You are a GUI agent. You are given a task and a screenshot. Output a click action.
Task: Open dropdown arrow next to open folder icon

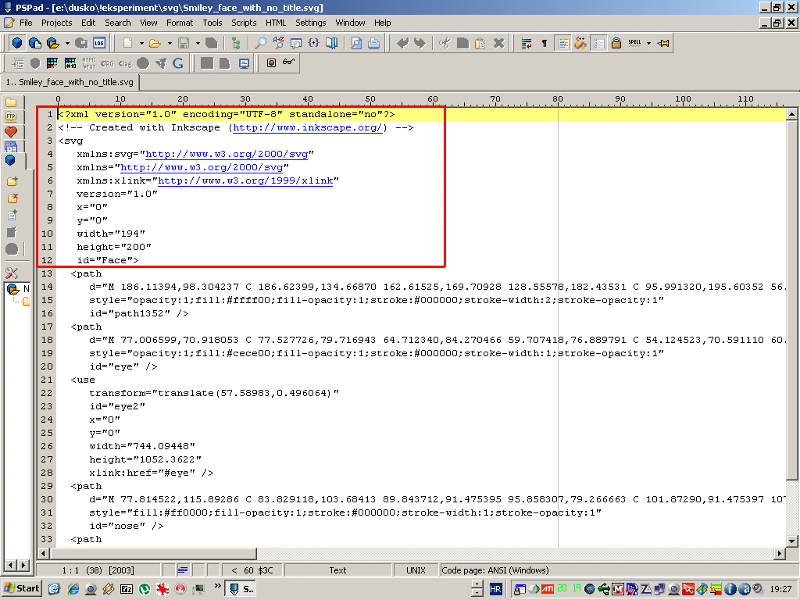169,43
